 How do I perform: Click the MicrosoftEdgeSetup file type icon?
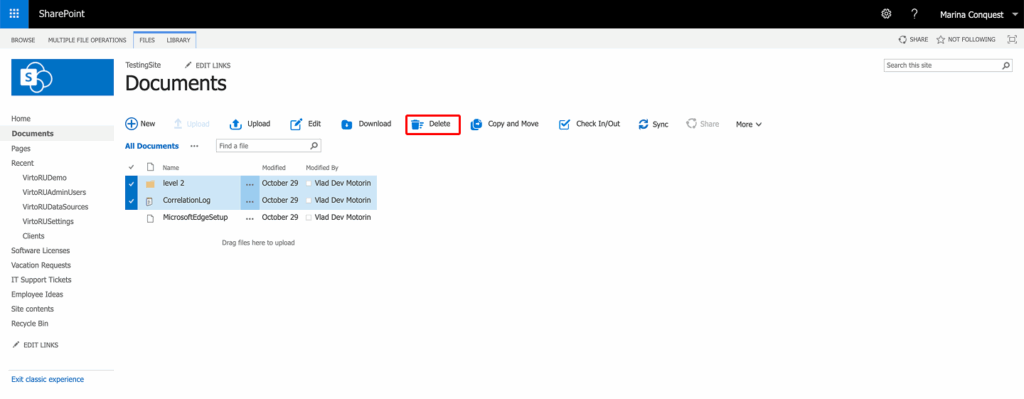tap(150, 218)
